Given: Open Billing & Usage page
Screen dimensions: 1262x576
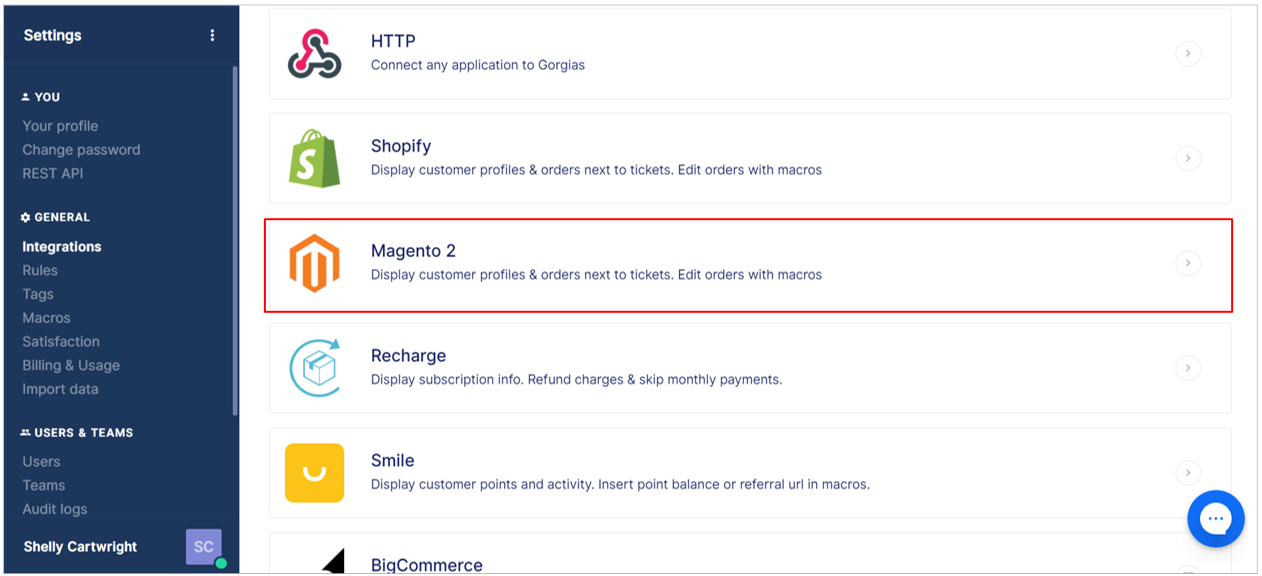Looking at the screenshot, I should coord(71,365).
